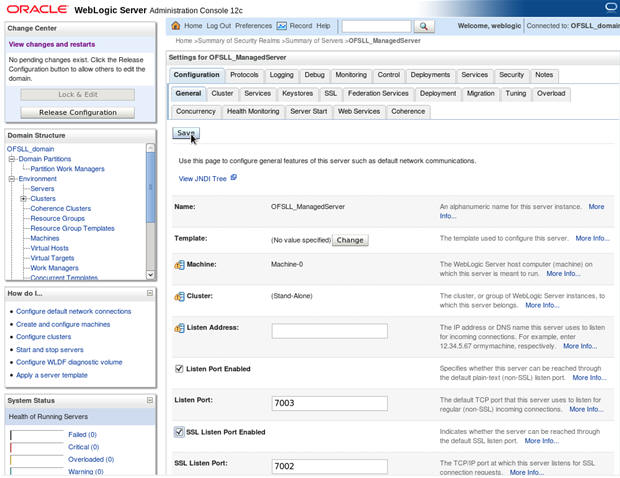
Task: Click Domain Structure scroll down arrow
Action: [150, 275]
